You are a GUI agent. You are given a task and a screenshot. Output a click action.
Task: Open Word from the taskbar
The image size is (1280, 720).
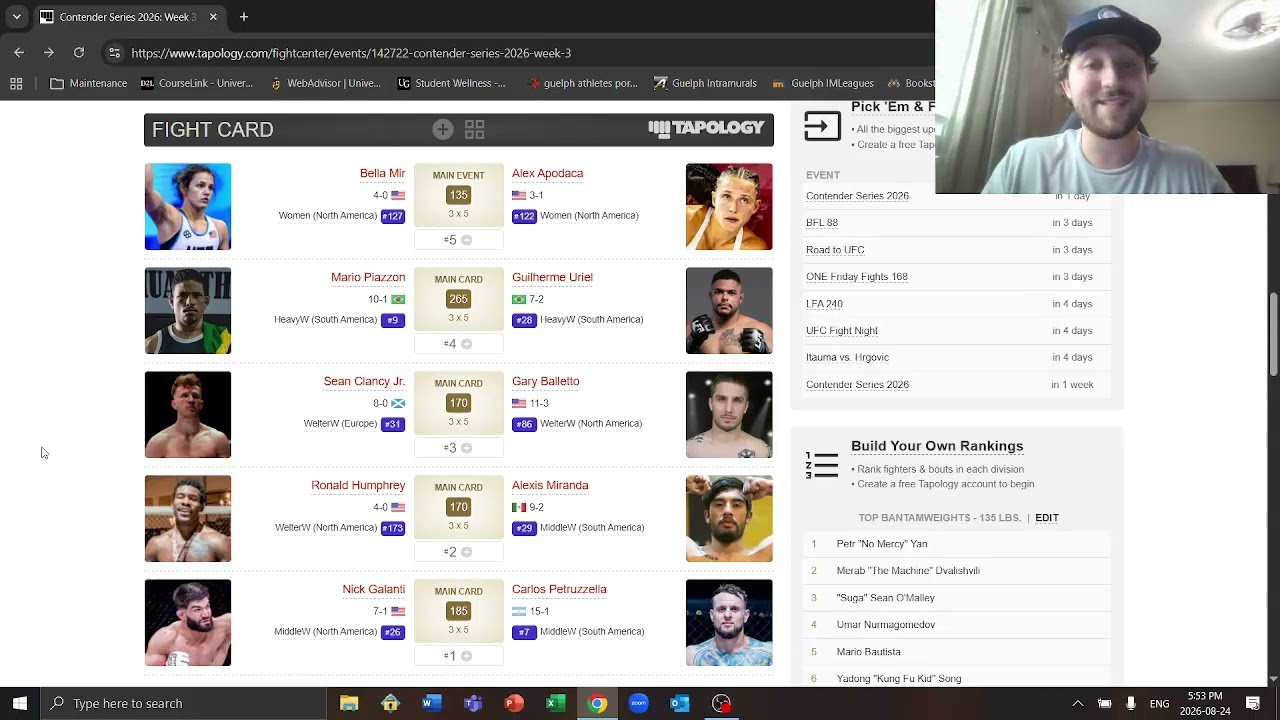[x=431, y=703]
